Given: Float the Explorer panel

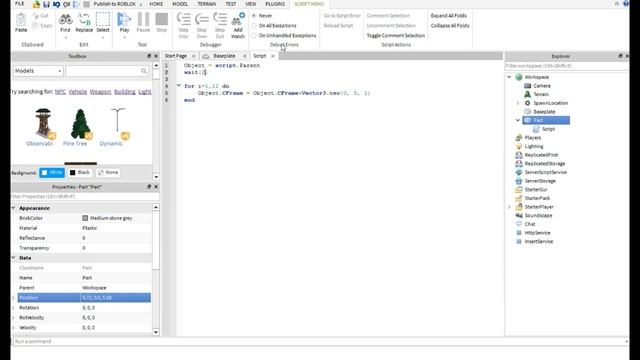Looking at the screenshot, I should 620,56.
